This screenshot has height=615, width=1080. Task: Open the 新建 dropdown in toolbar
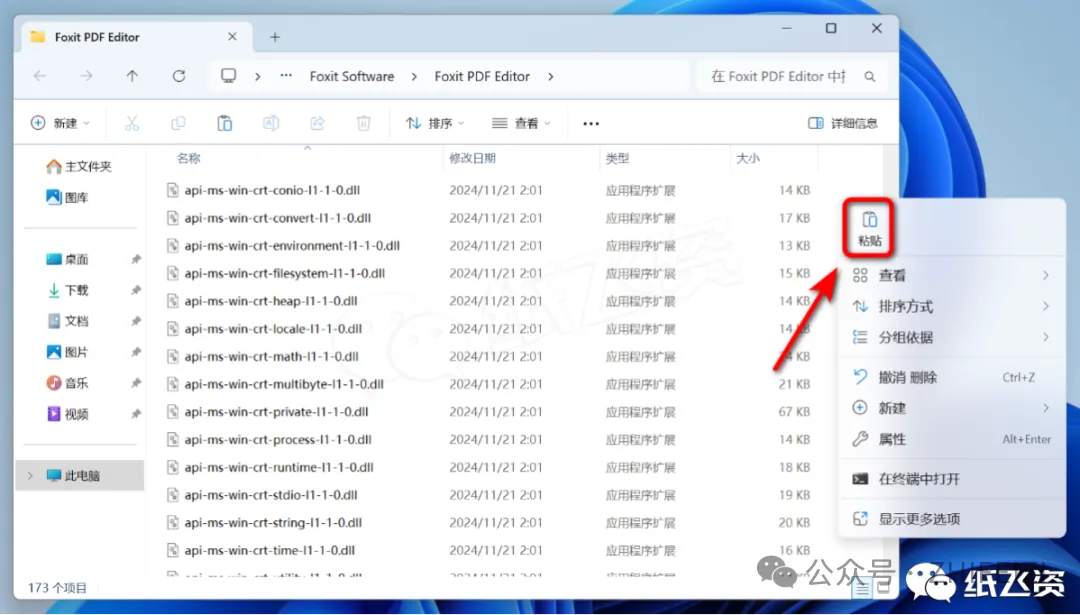(60, 123)
